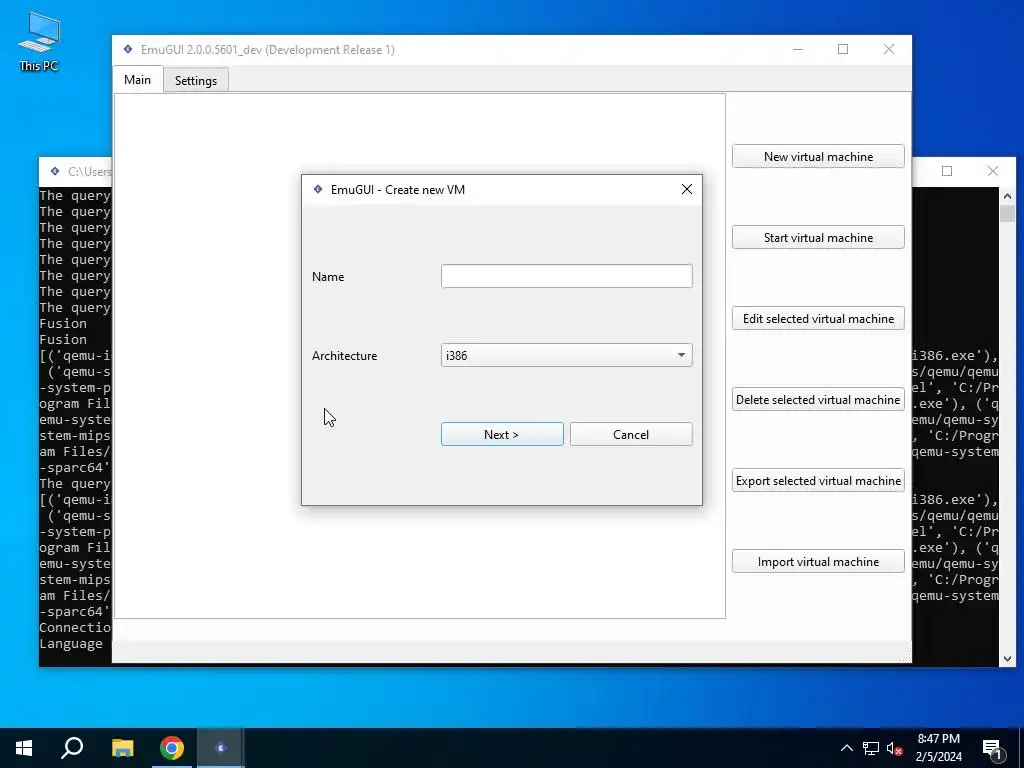The image size is (1024, 768).
Task: Click EmuGUI logo in main title bar
Action: tap(128, 50)
